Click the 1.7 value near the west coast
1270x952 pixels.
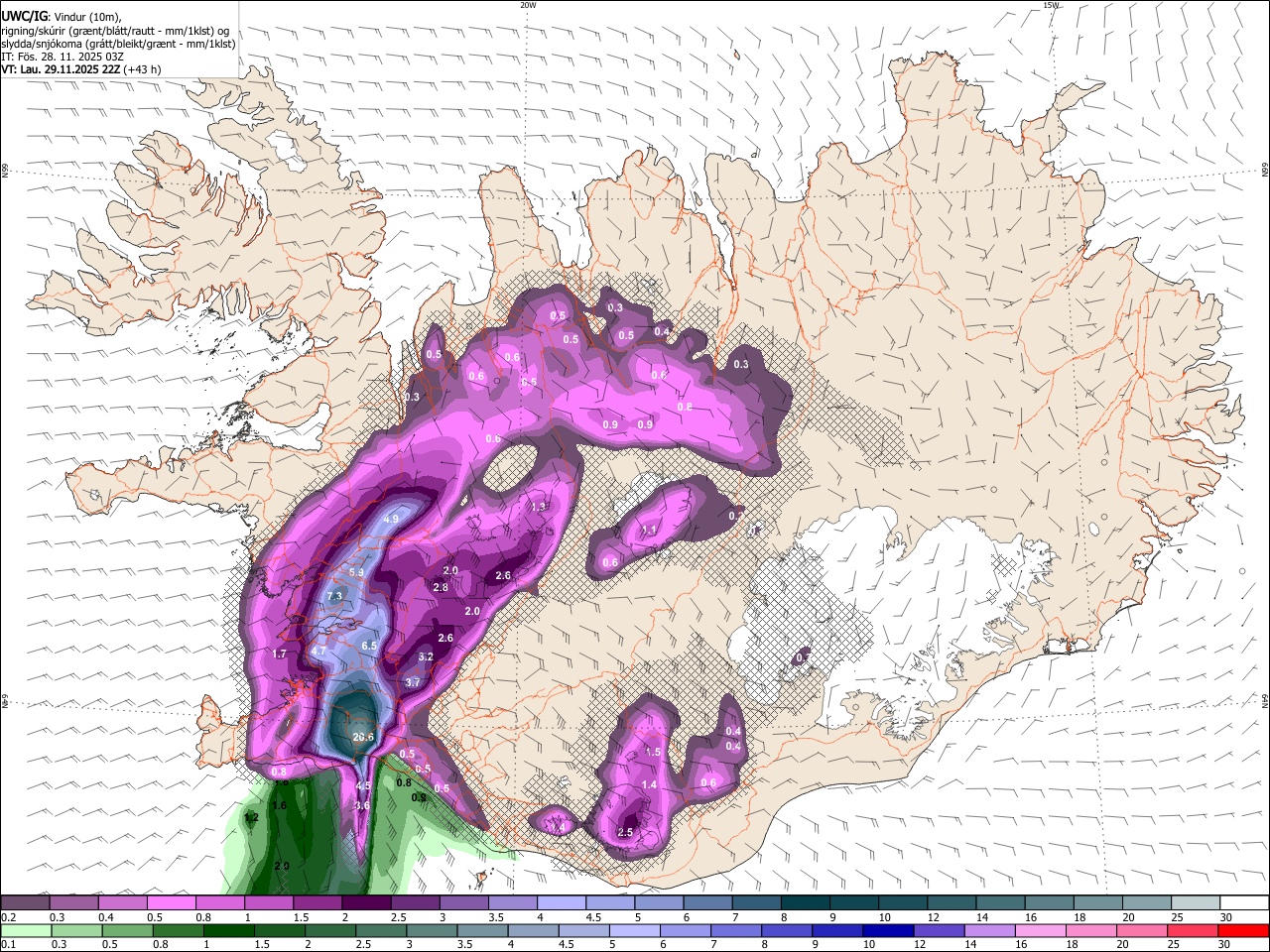click(x=279, y=654)
